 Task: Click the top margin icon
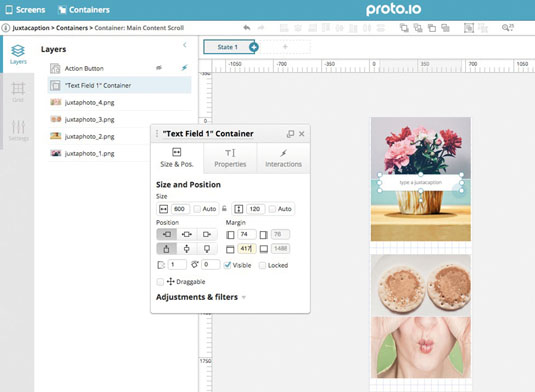click(230, 249)
